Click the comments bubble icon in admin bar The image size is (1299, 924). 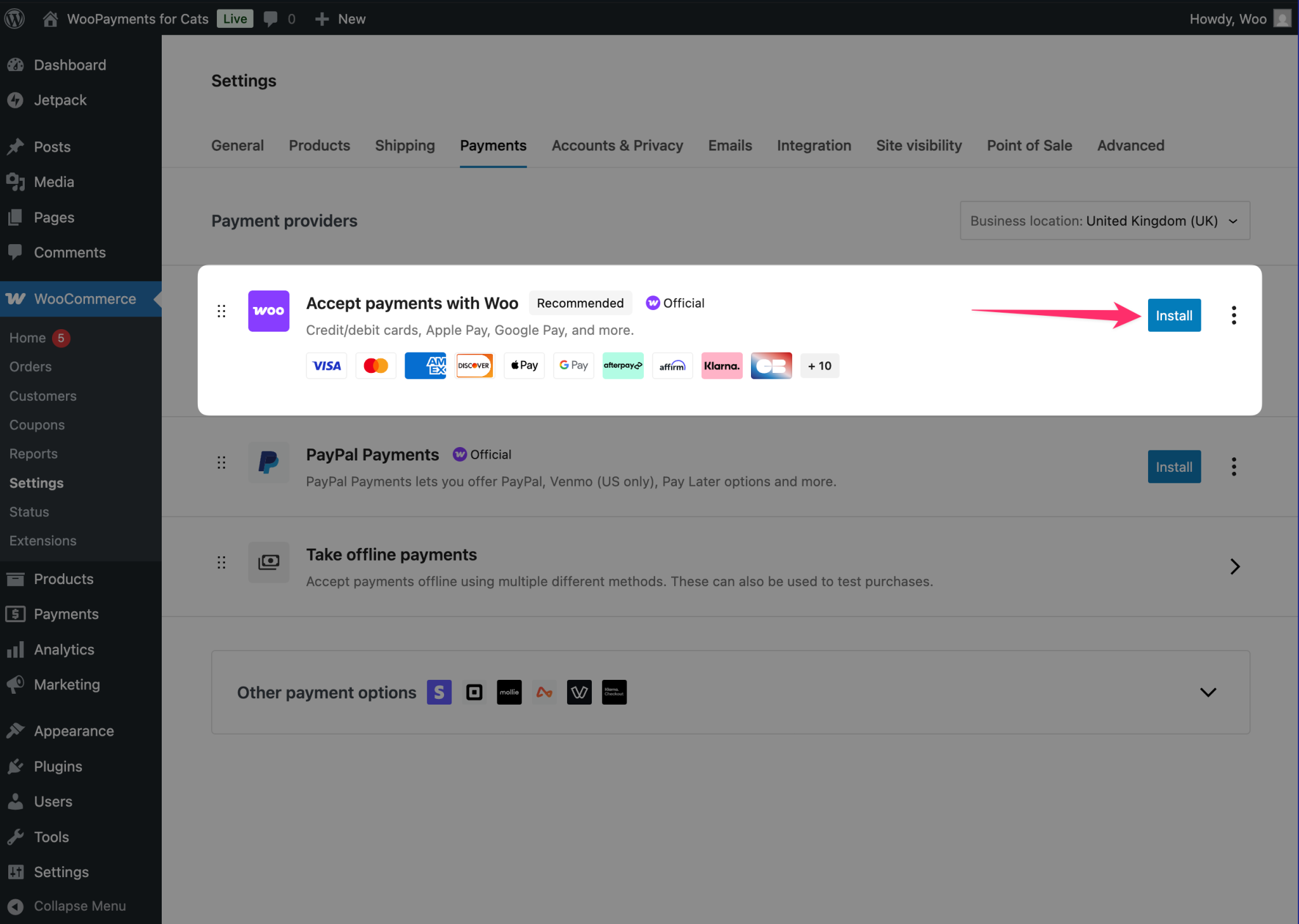(x=271, y=19)
